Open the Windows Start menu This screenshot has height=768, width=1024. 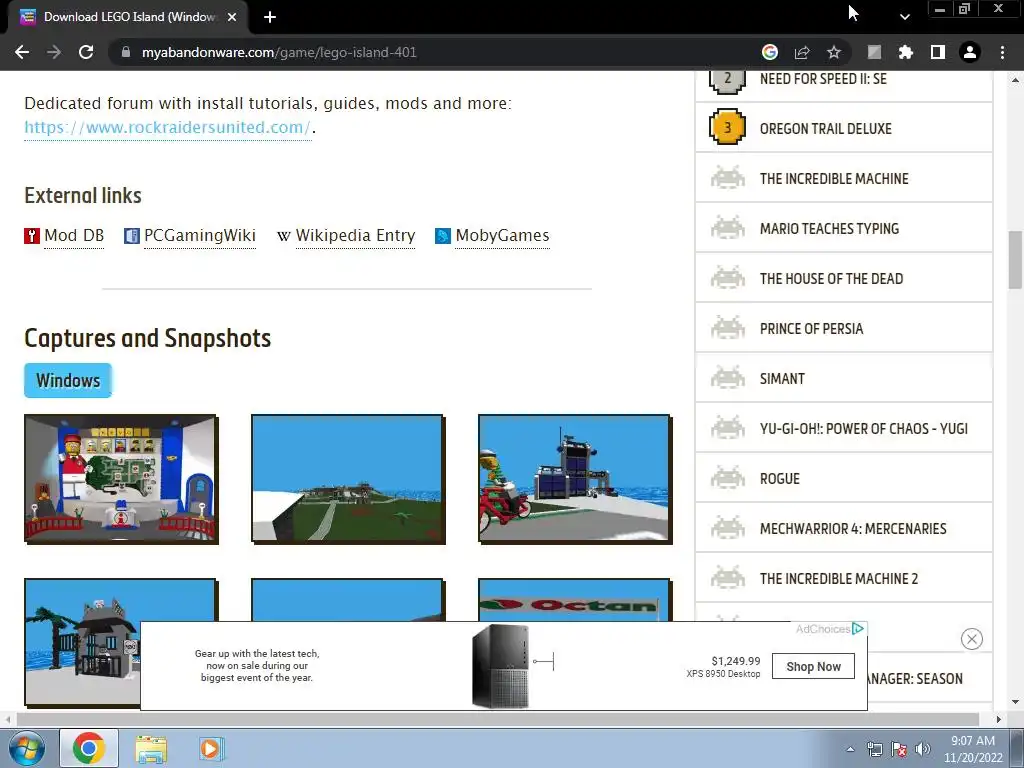(26, 748)
